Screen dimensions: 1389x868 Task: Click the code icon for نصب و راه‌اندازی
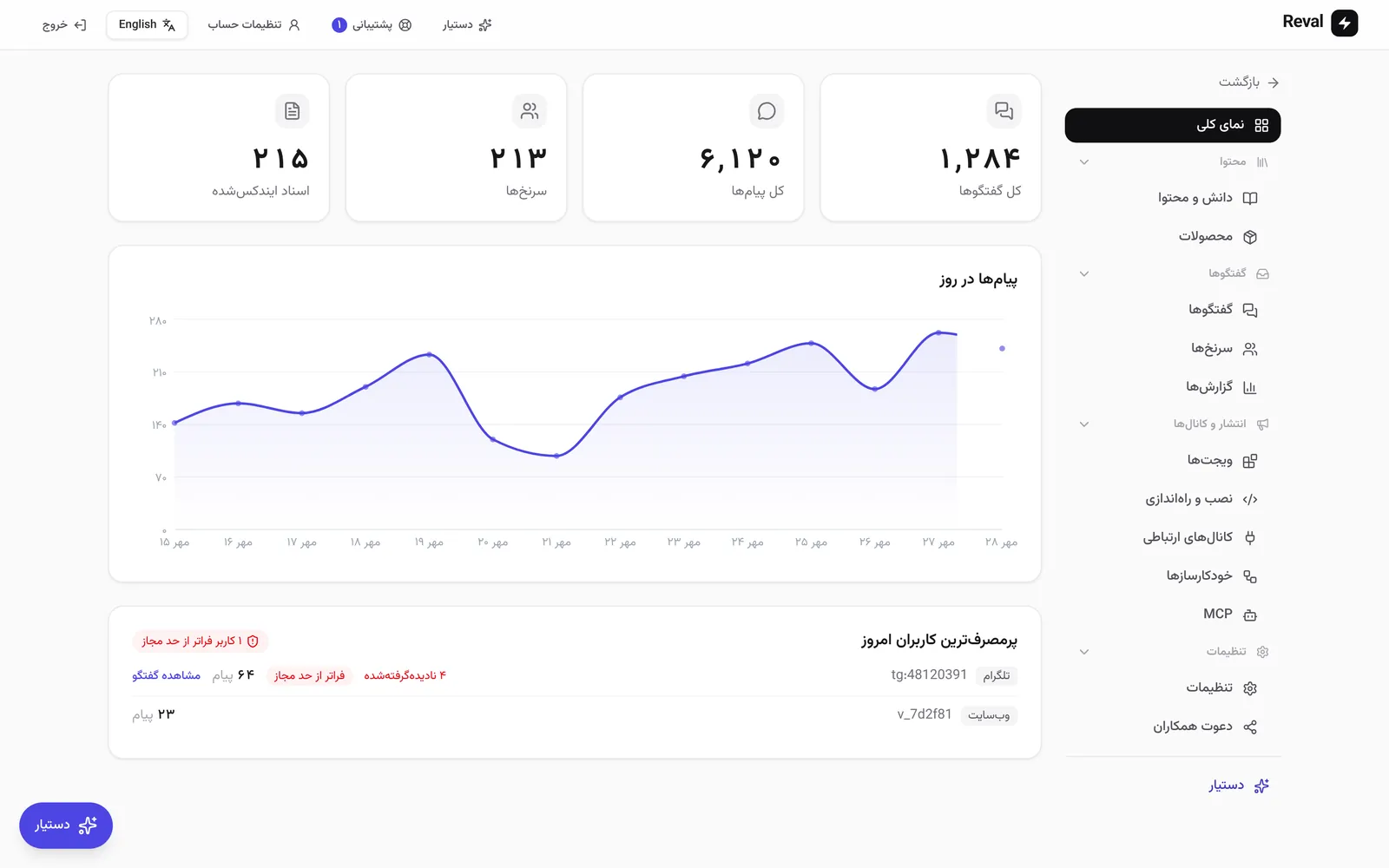pyautogui.click(x=1250, y=499)
